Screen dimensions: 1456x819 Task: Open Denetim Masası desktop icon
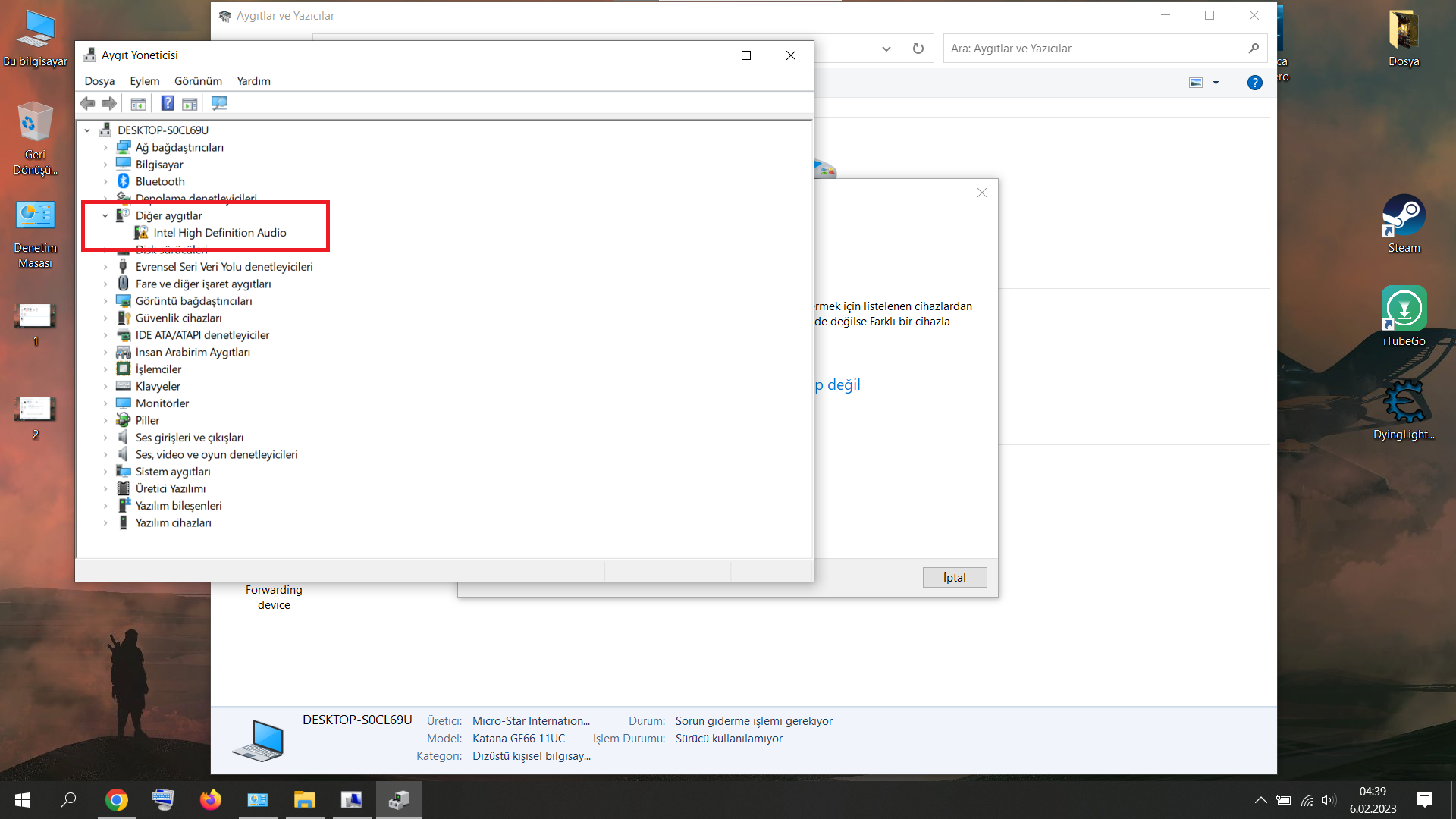[36, 234]
